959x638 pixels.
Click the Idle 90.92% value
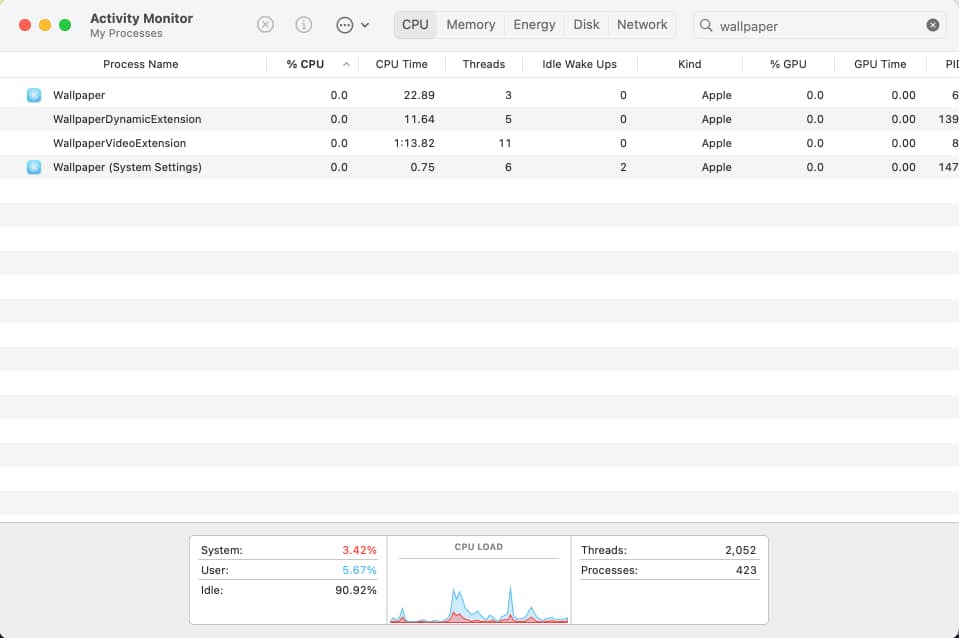pyautogui.click(x=355, y=590)
